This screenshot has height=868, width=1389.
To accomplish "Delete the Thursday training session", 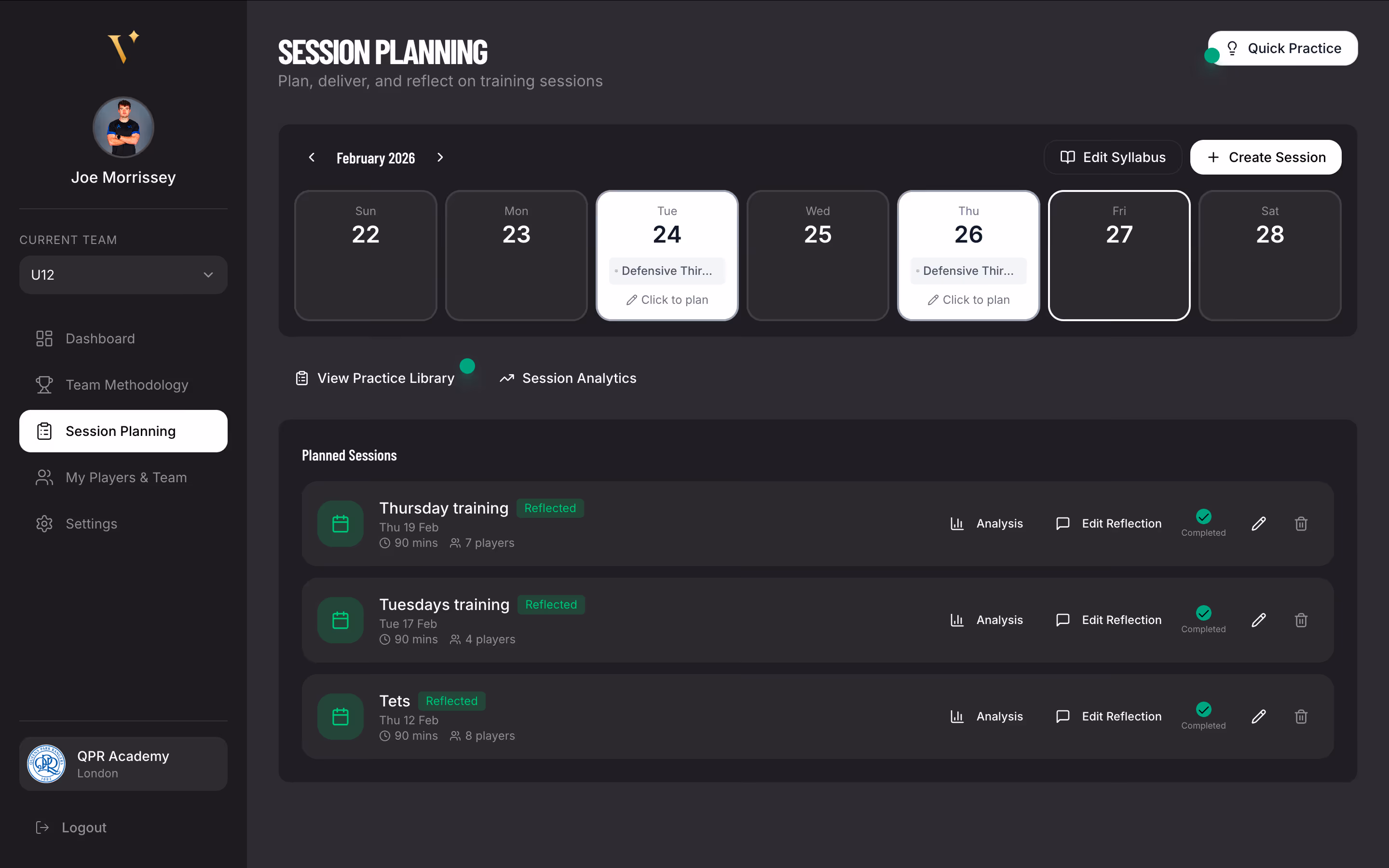I will tap(1301, 524).
